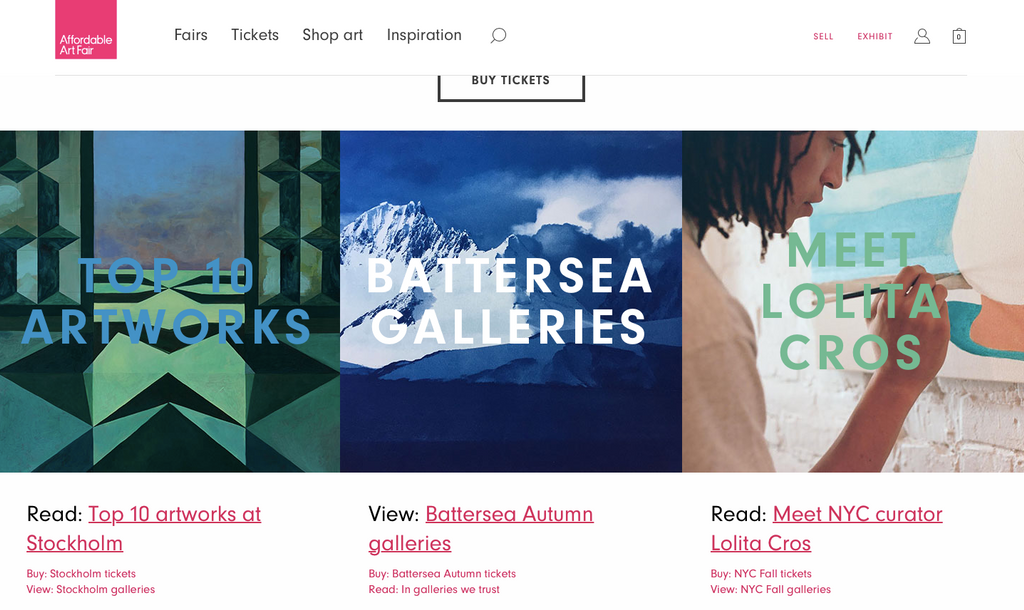Open the search magnifier icon

pos(498,36)
